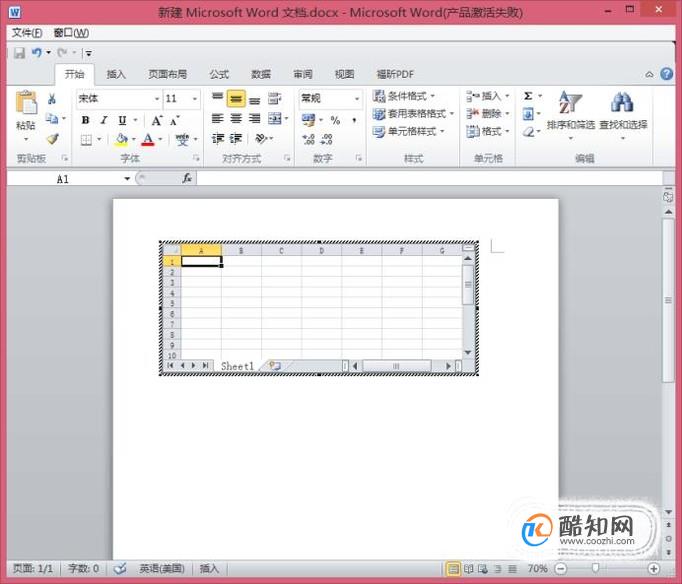
Task: Click column header D in embedded sheet
Action: point(321,250)
